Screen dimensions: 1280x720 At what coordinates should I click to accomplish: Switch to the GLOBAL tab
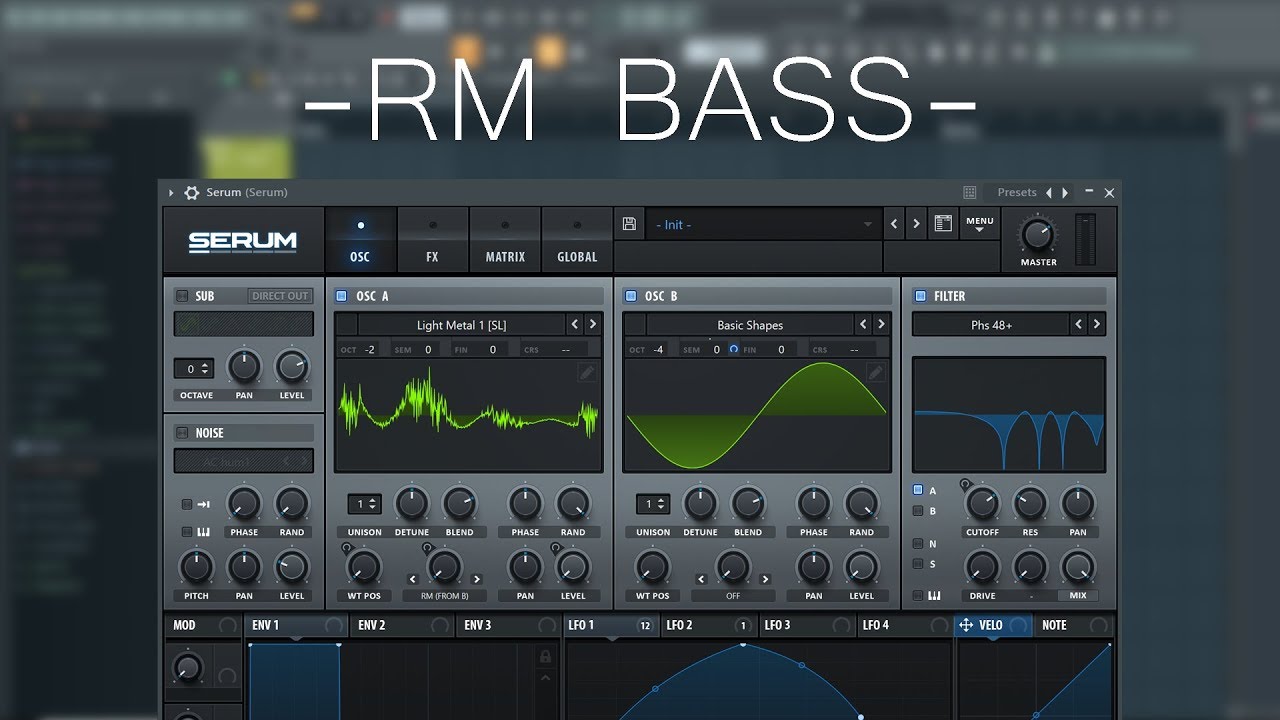[577, 241]
